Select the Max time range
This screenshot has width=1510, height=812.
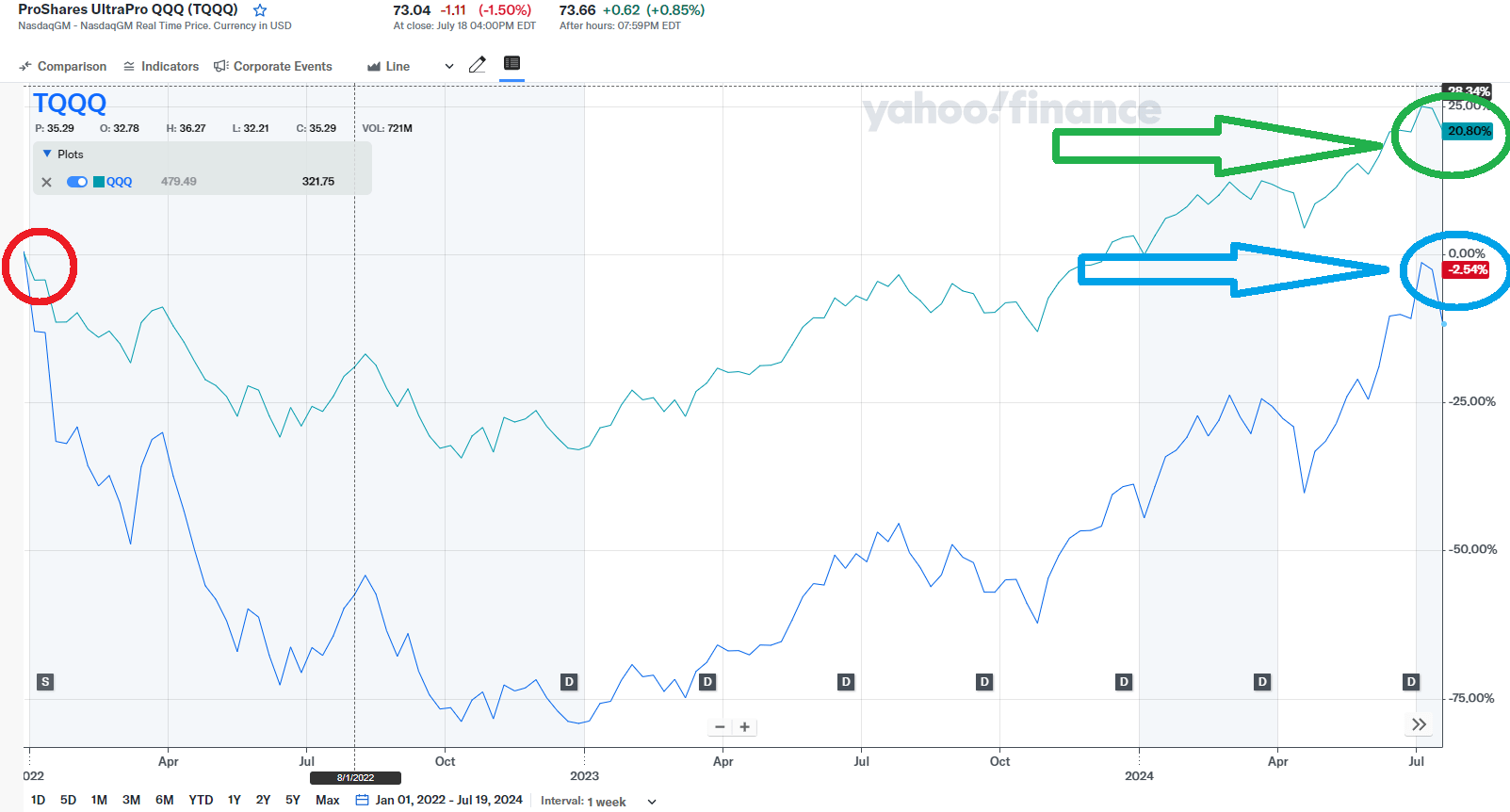click(x=327, y=799)
